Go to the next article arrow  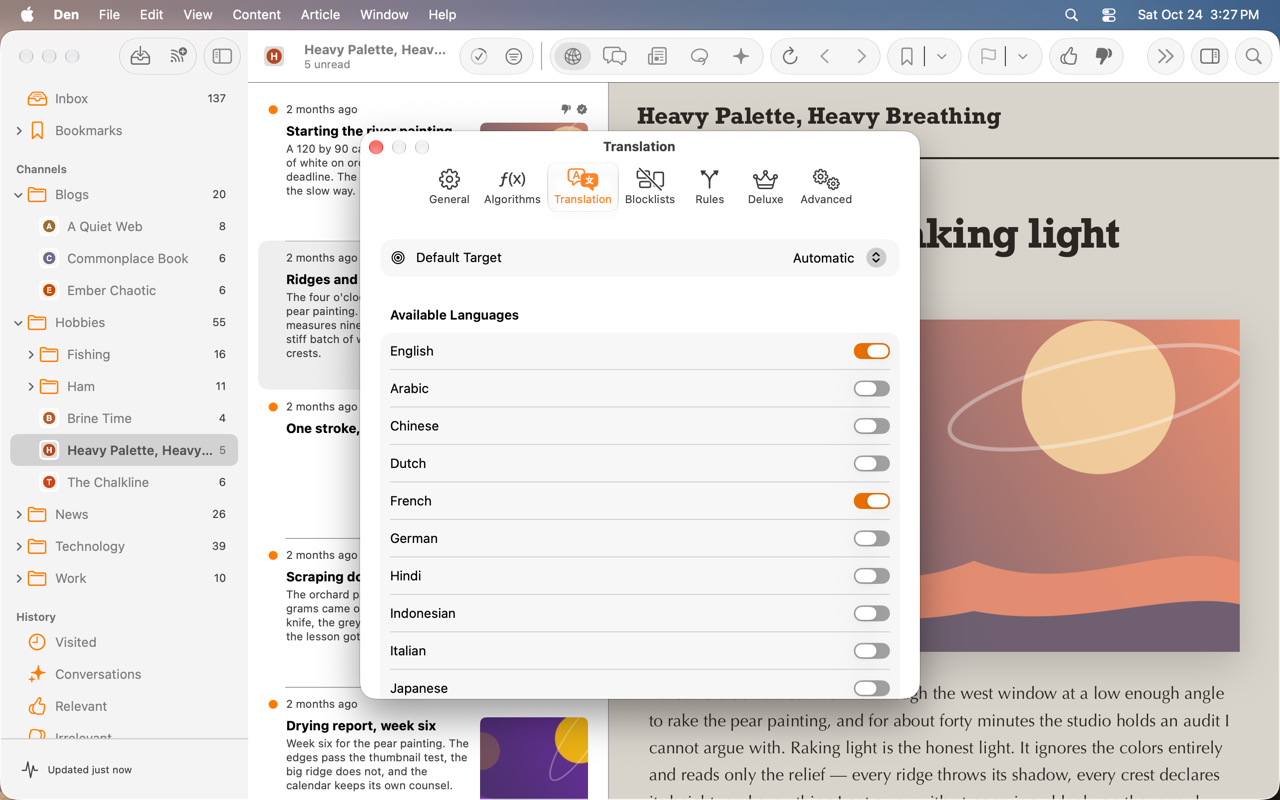pyautogui.click(x=861, y=57)
